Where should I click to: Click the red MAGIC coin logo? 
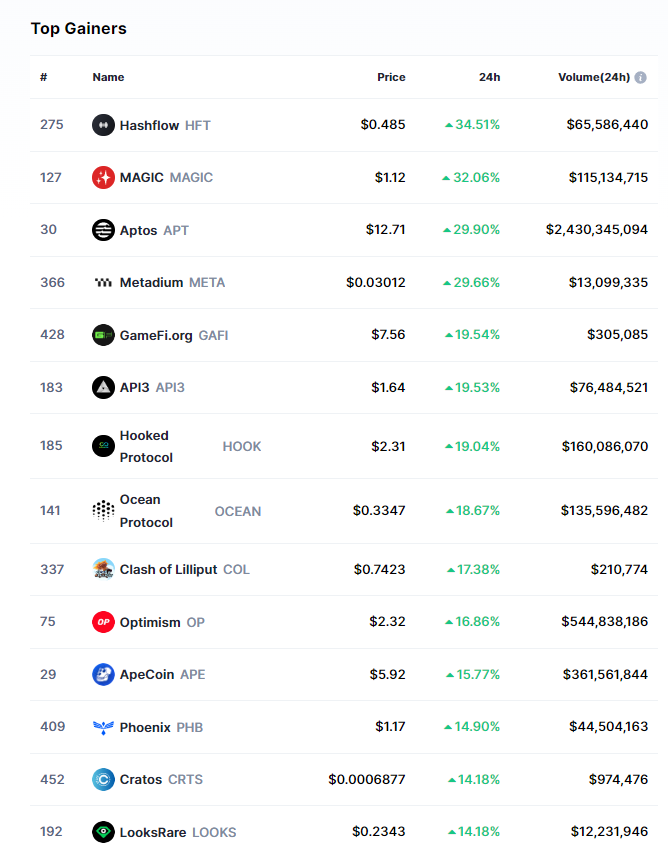pos(103,177)
